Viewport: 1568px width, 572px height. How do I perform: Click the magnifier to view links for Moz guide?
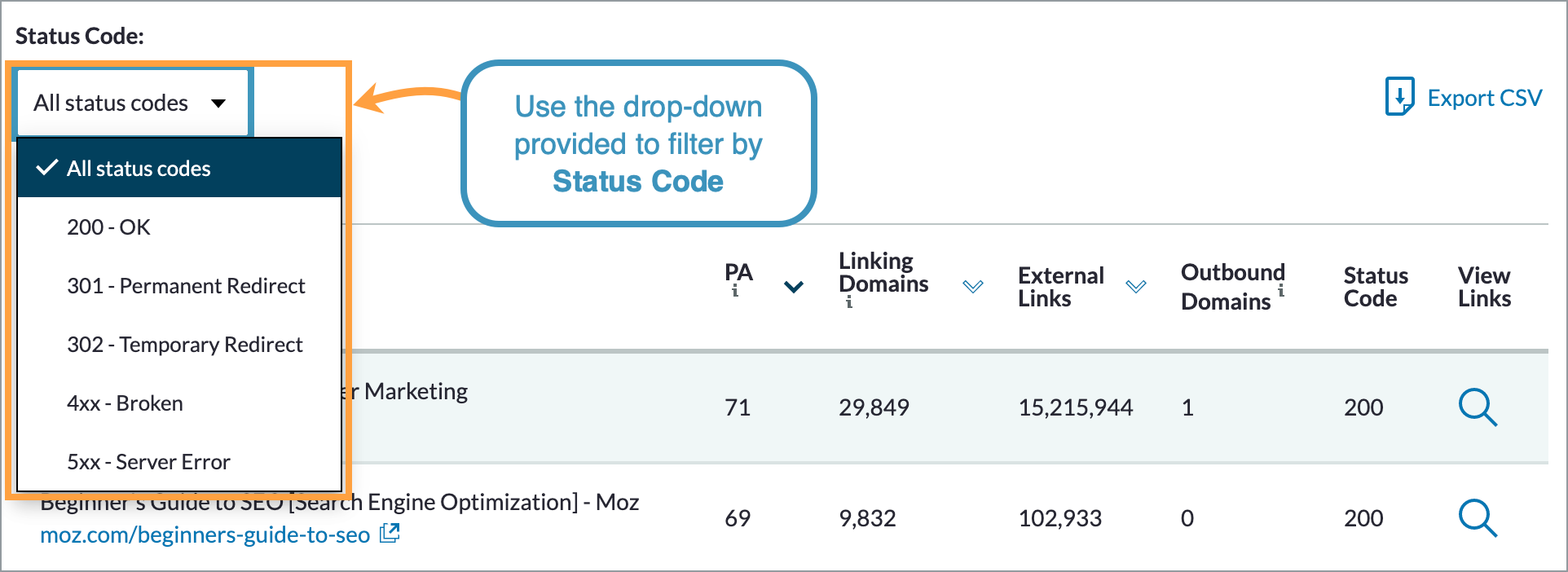[1478, 519]
